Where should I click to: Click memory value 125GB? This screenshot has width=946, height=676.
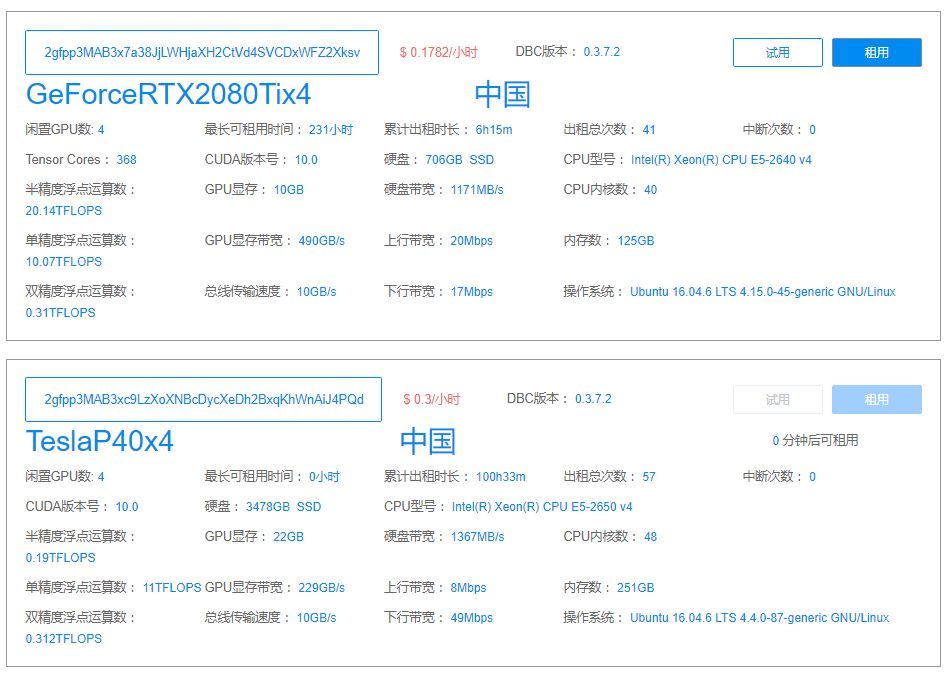point(635,241)
